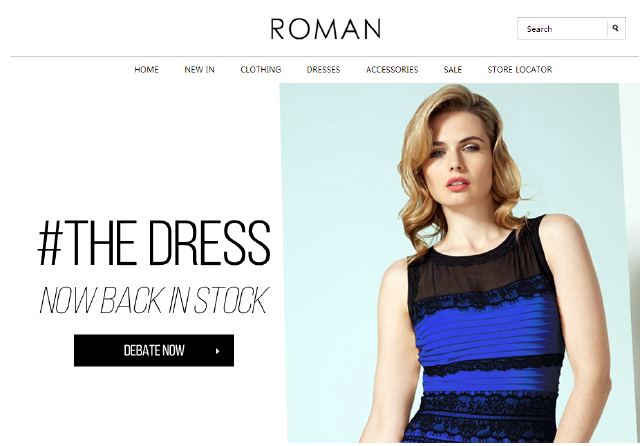Screen dimensions: 640x446
Task: Open the NEW IN menu item
Action: [199, 69]
